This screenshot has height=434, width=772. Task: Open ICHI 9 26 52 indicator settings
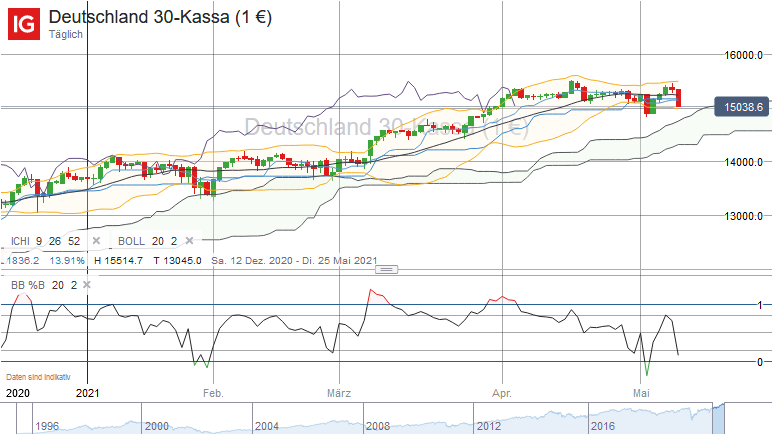click(x=45, y=241)
